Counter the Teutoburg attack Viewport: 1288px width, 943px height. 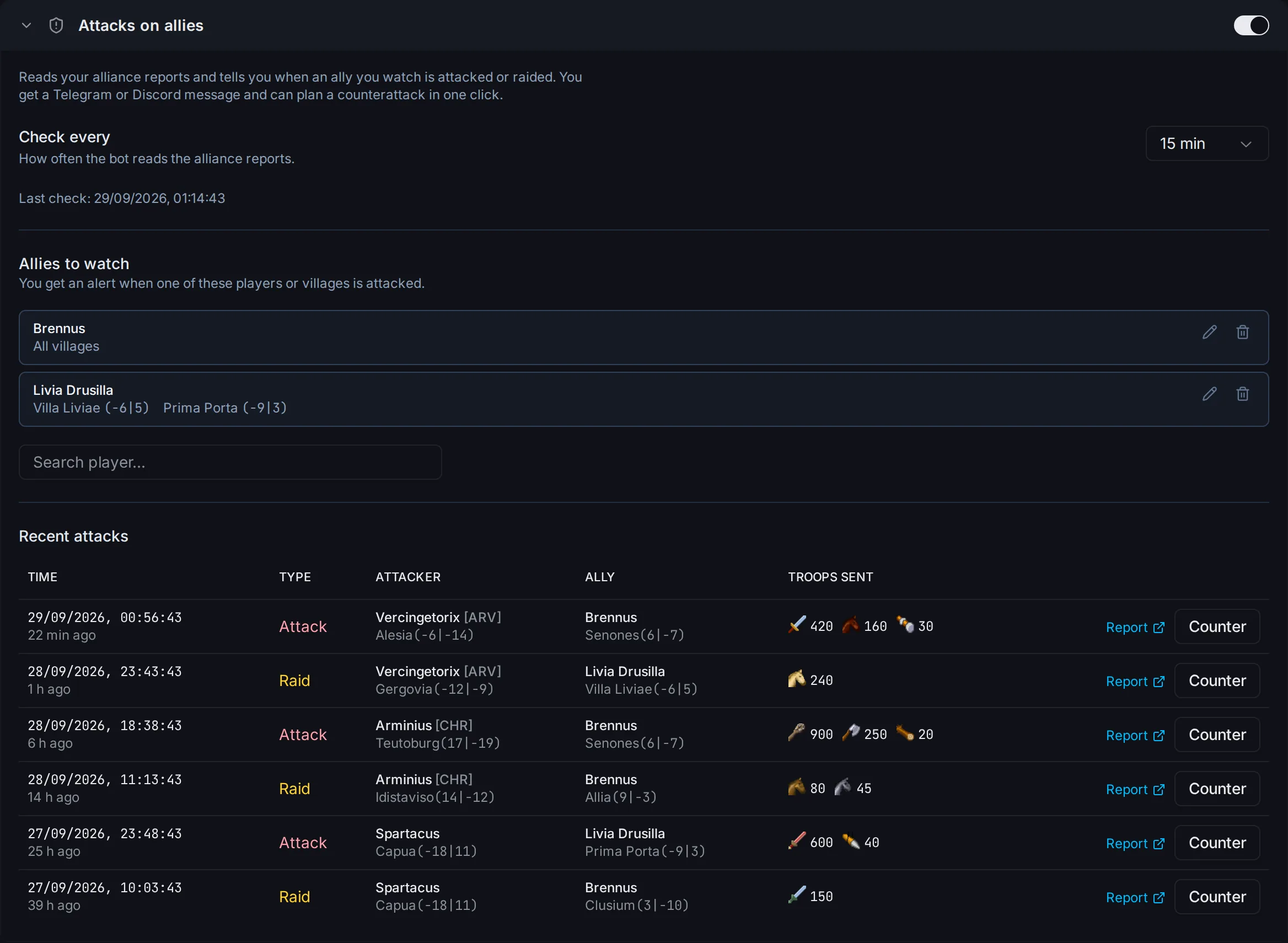coord(1217,735)
